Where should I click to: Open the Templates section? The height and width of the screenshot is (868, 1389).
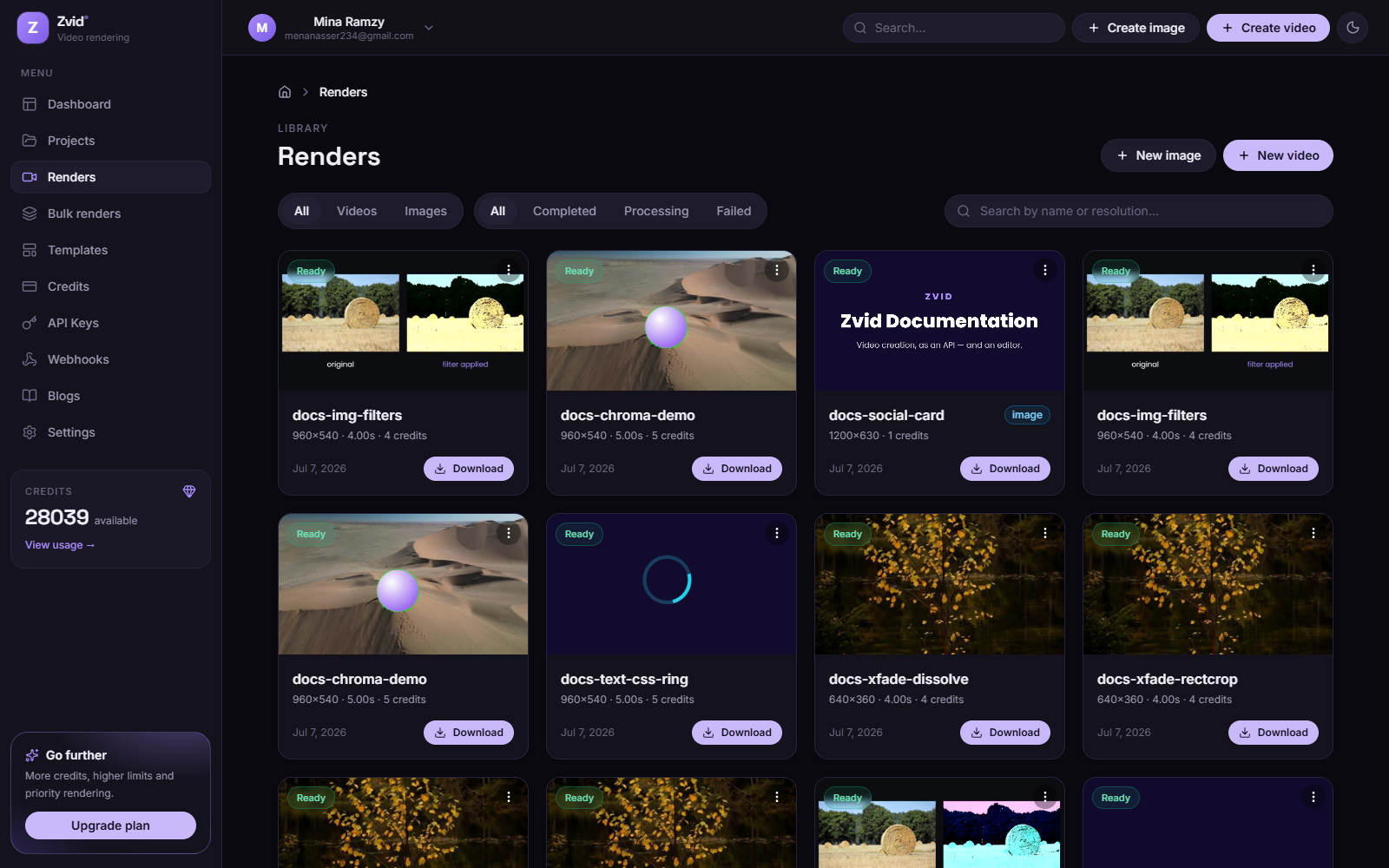tap(110, 250)
